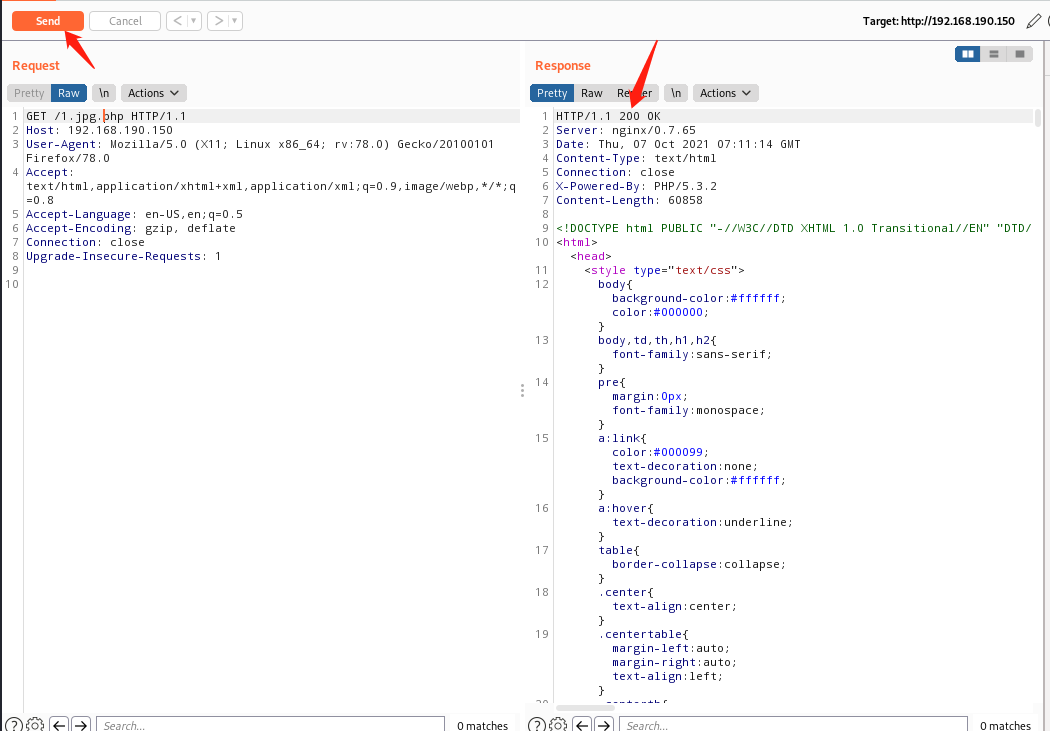Toggle \n character display in the request editor

(x=104, y=93)
